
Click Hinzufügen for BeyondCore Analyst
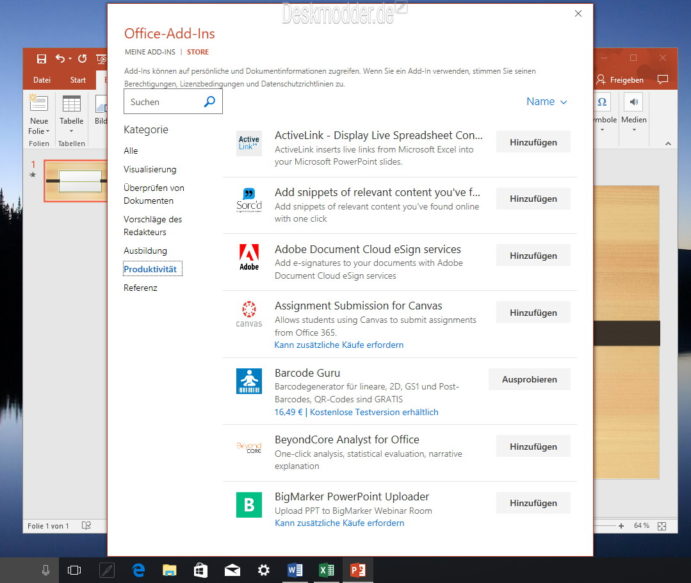[x=533, y=446]
